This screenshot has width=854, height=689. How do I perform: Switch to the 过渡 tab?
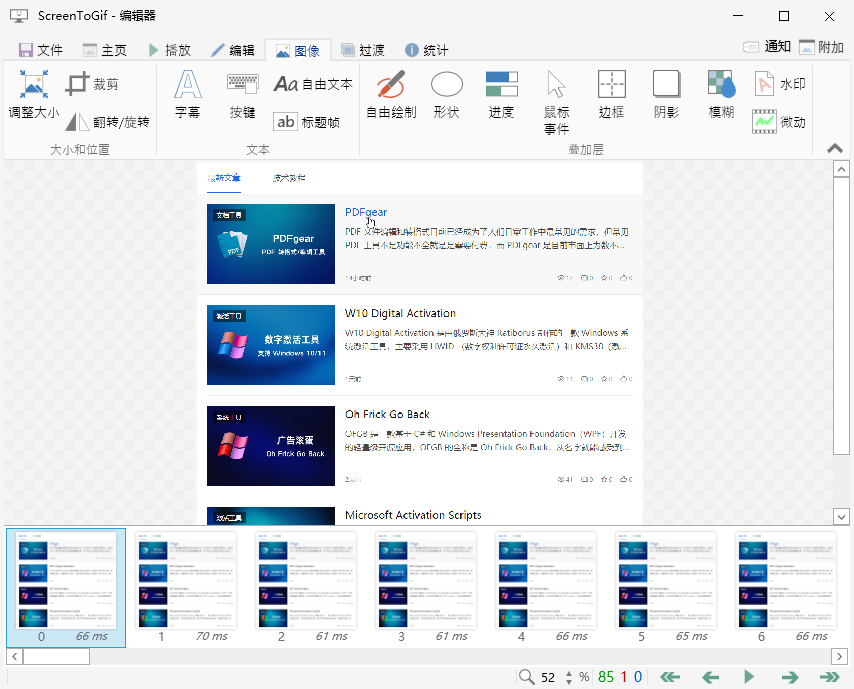[x=363, y=50]
